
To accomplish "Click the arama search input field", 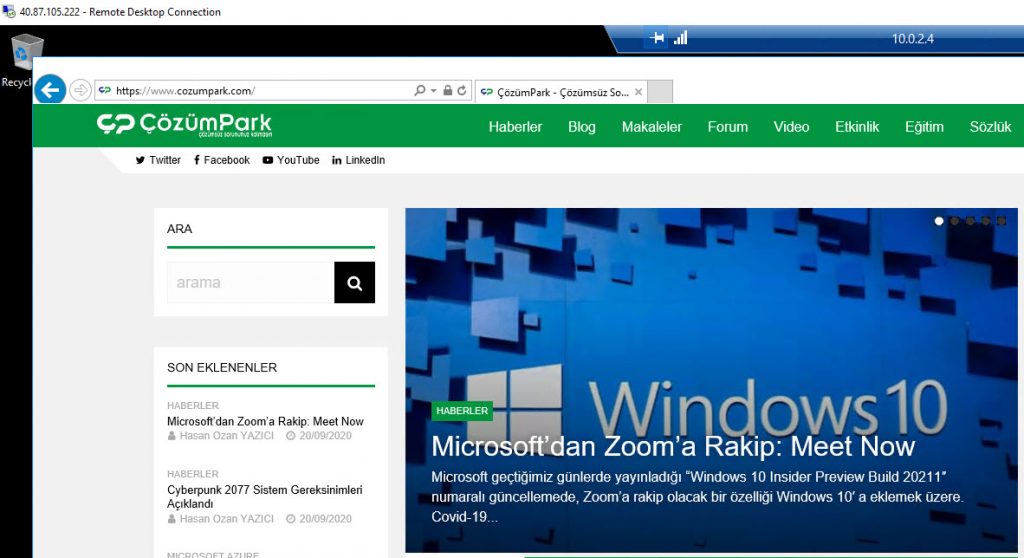I will (x=251, y=282).
